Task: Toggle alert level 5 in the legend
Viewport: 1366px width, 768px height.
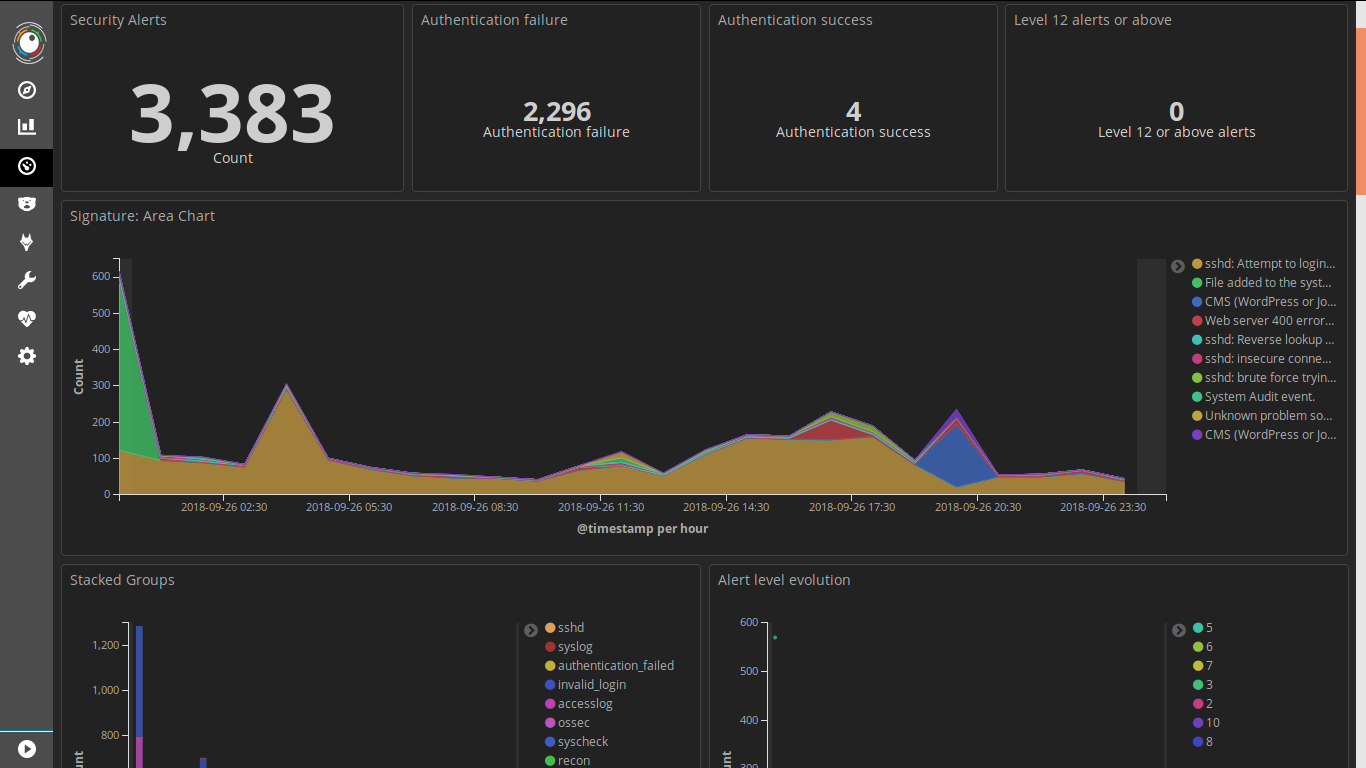Action: coord(1203,628)
